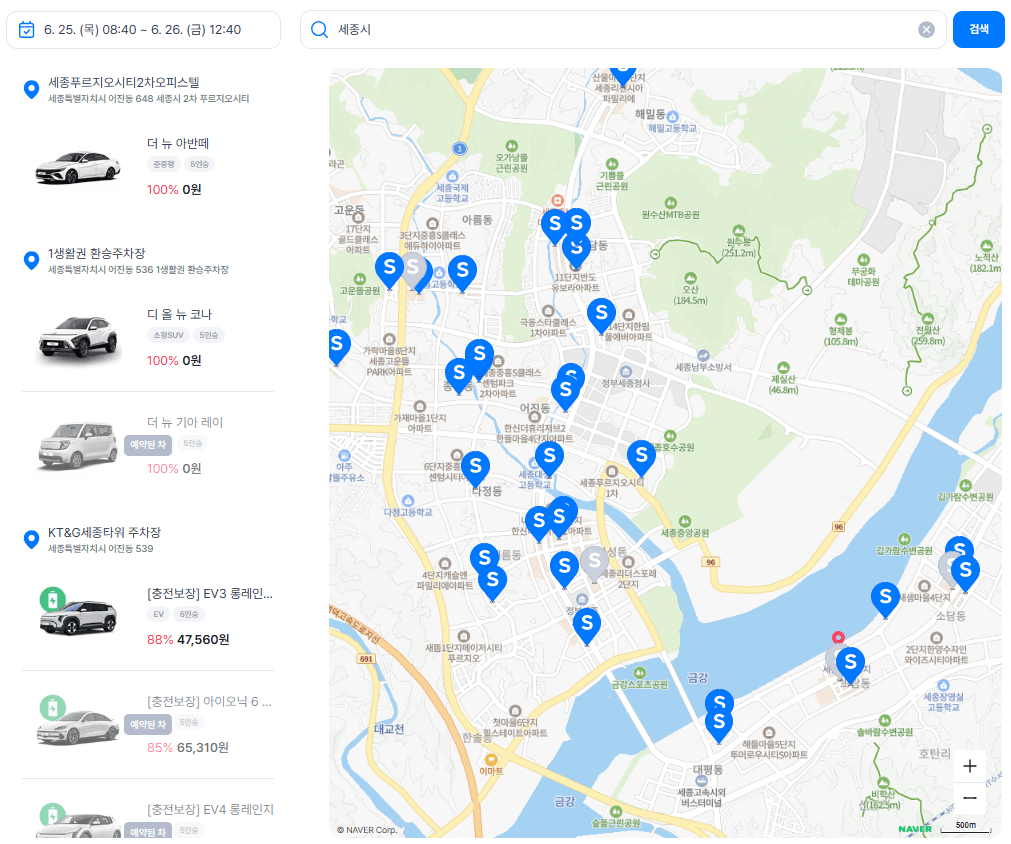This screenshot has height=844, width=1011.
Task: Zoom out the map with minus
Action: pos(970,798)
